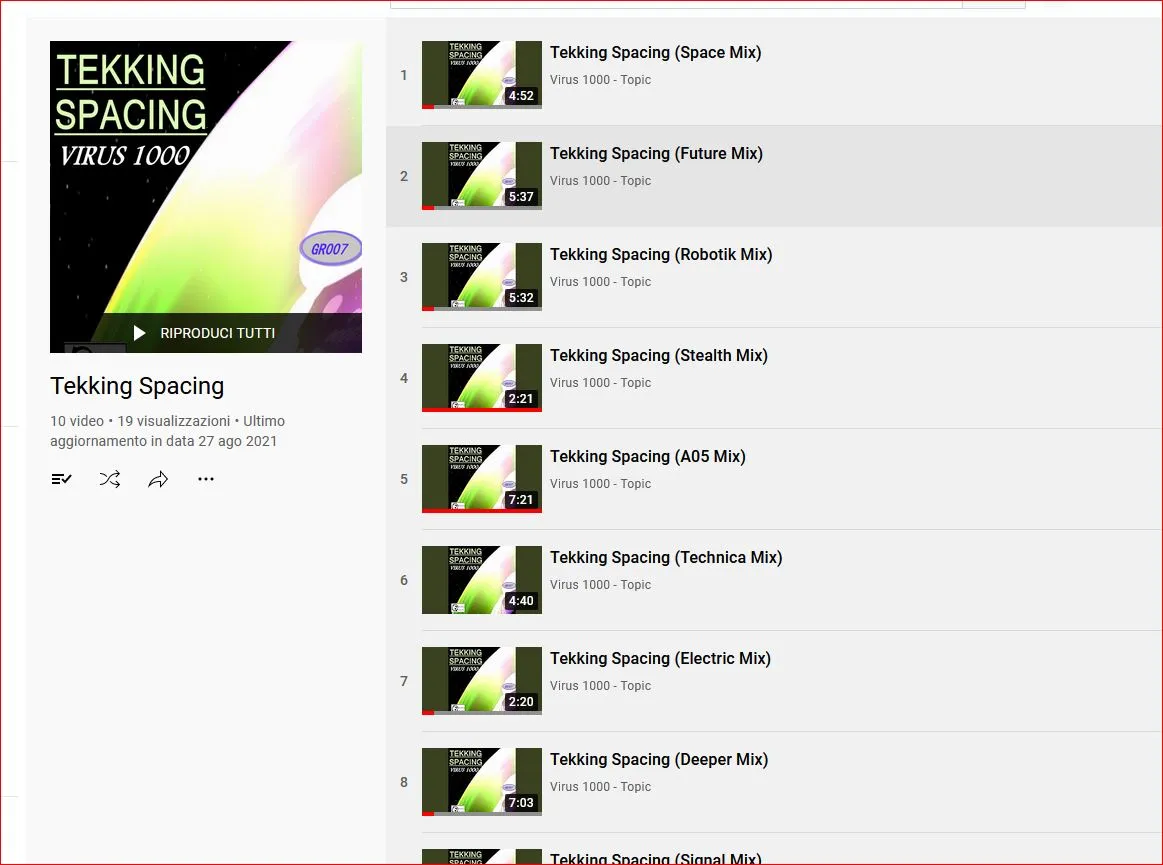Open Virus 1000 - Topic channel under Deeper Mix

600,786
